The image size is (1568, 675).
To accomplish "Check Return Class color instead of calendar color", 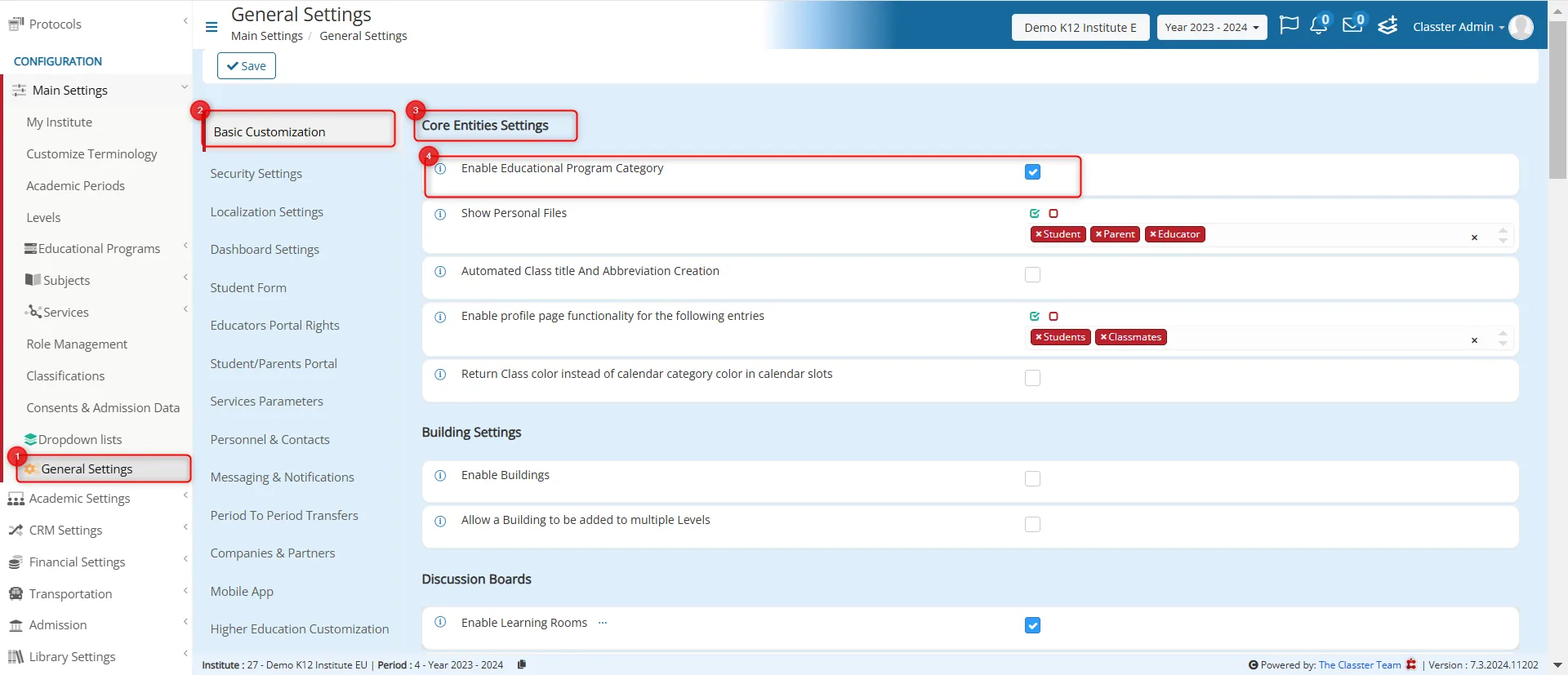I will tap(1033, 378).
